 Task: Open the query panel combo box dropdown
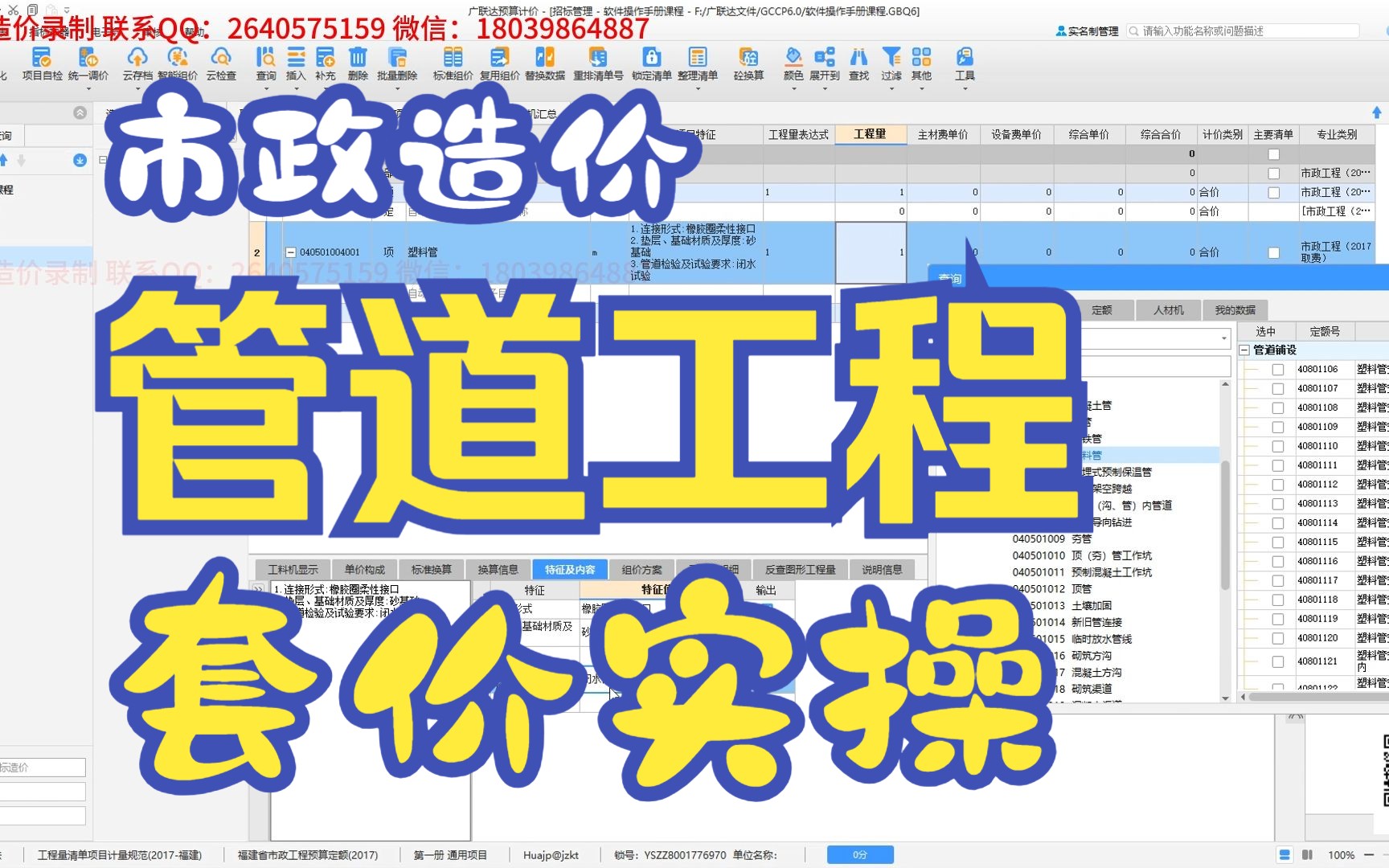(x=1223, y=338)
